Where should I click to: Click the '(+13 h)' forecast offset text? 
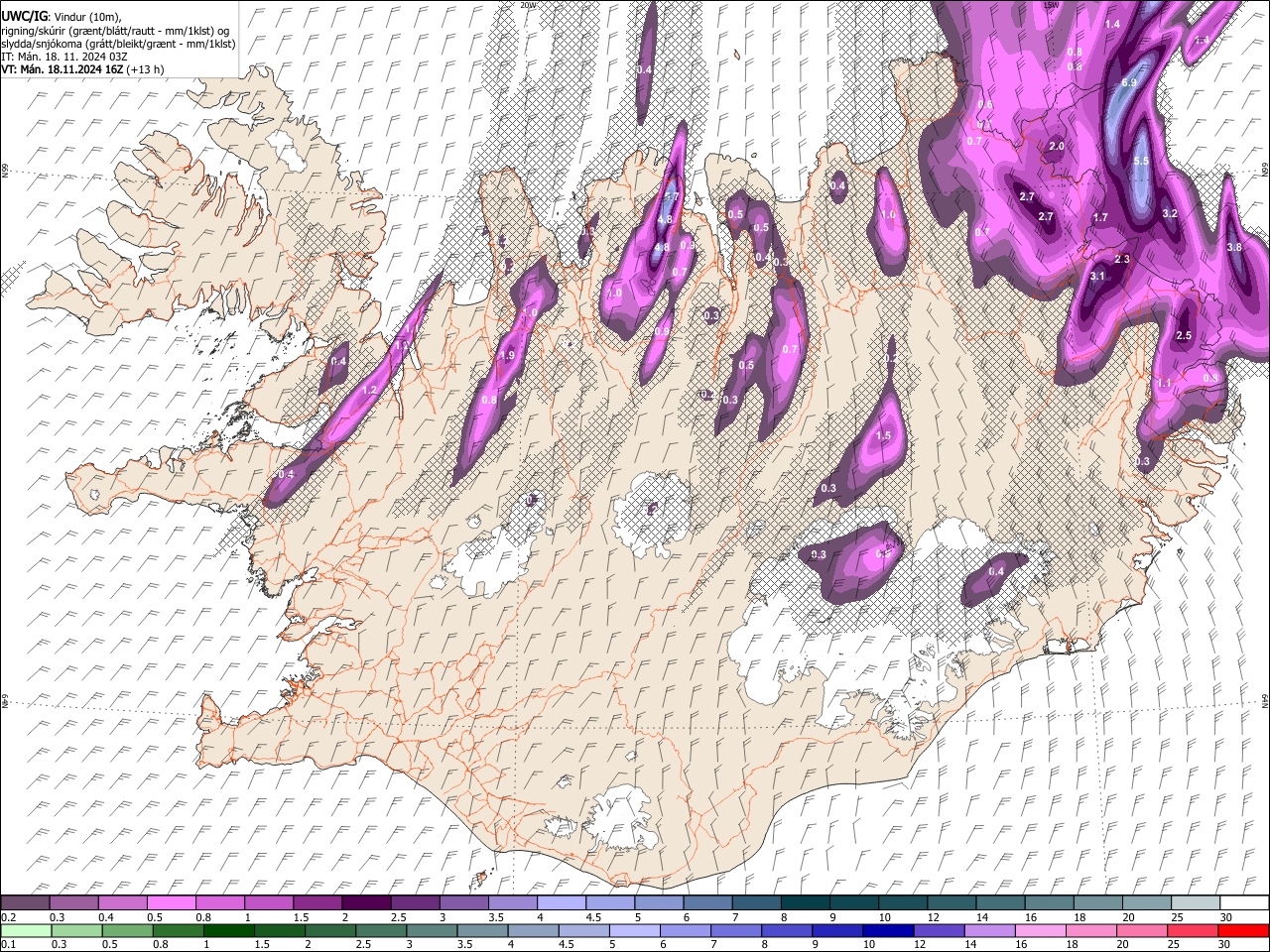pyautogui.click(x=145, y=69)
